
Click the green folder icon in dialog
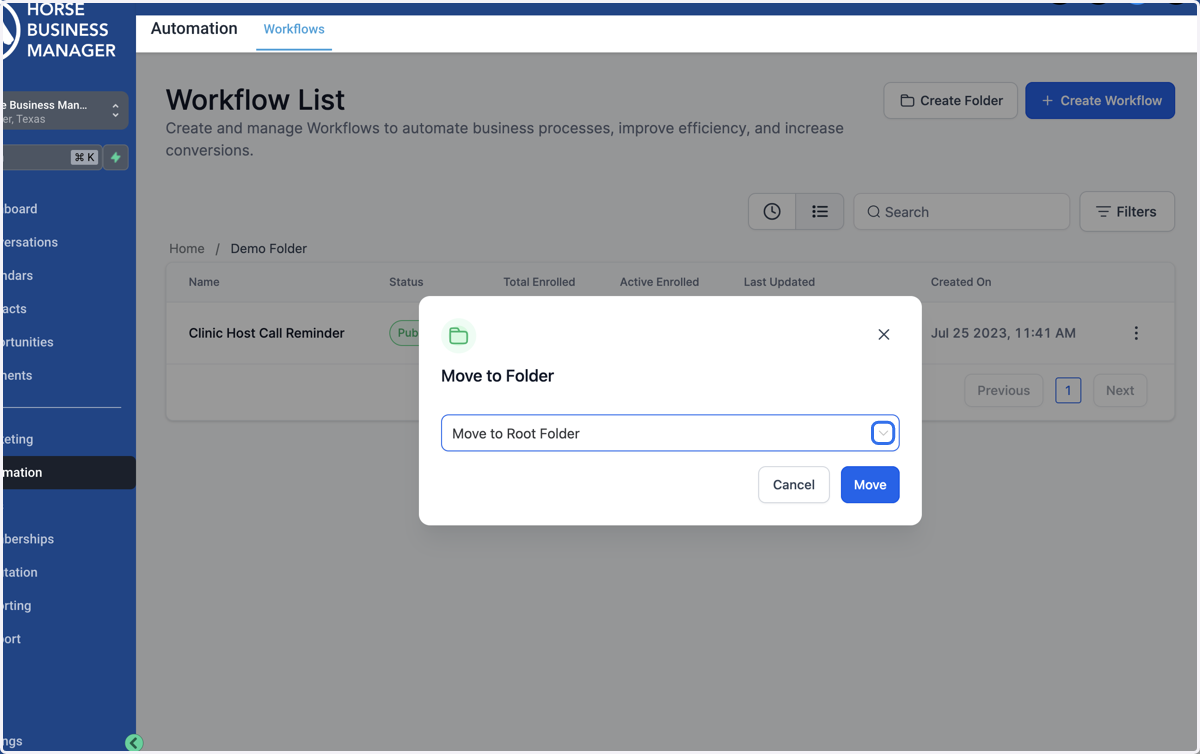tap(458, 336)
